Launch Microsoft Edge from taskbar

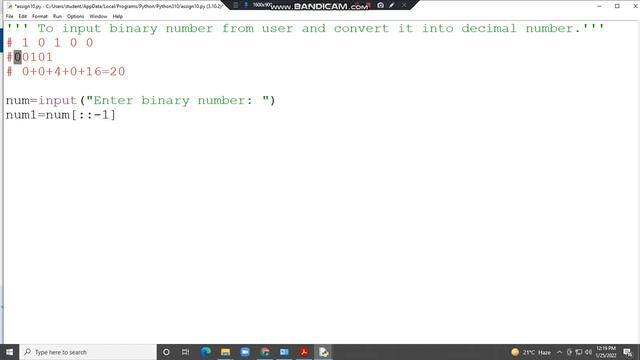(x=206, y=352)
